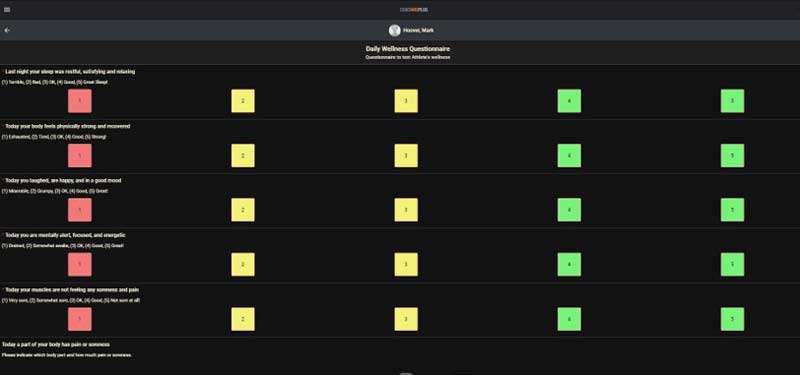The width and height of the screenshot is (800, 375).
Task: Click the CoachMePlus logo
Action: click(414, 10)
